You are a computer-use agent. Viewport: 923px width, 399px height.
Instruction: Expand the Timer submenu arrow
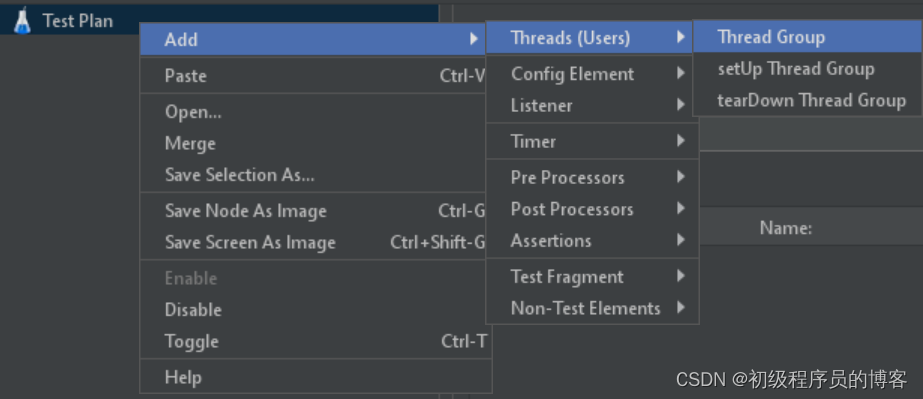681,141
